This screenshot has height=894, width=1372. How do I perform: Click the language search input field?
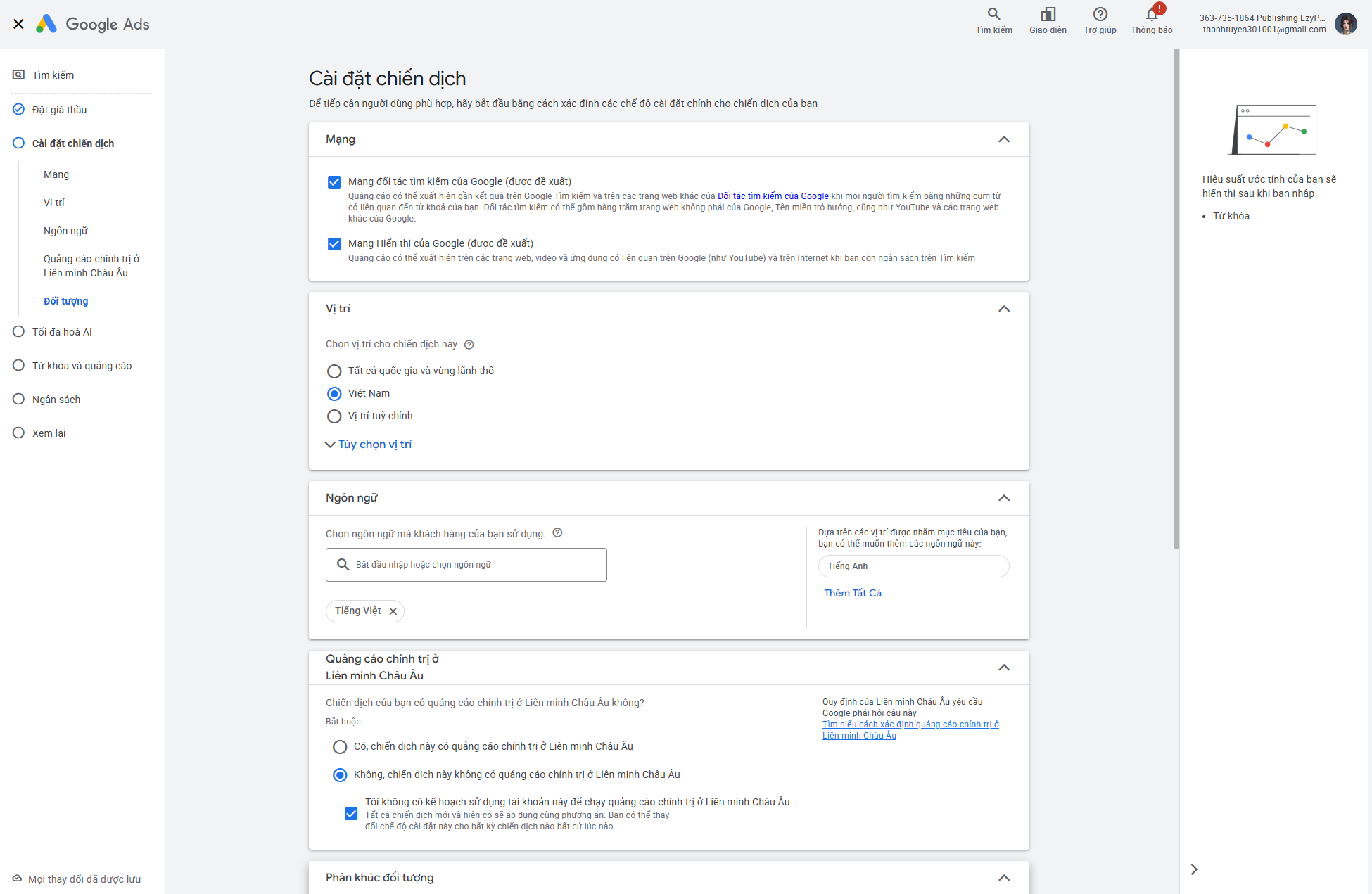click(466, 565)
